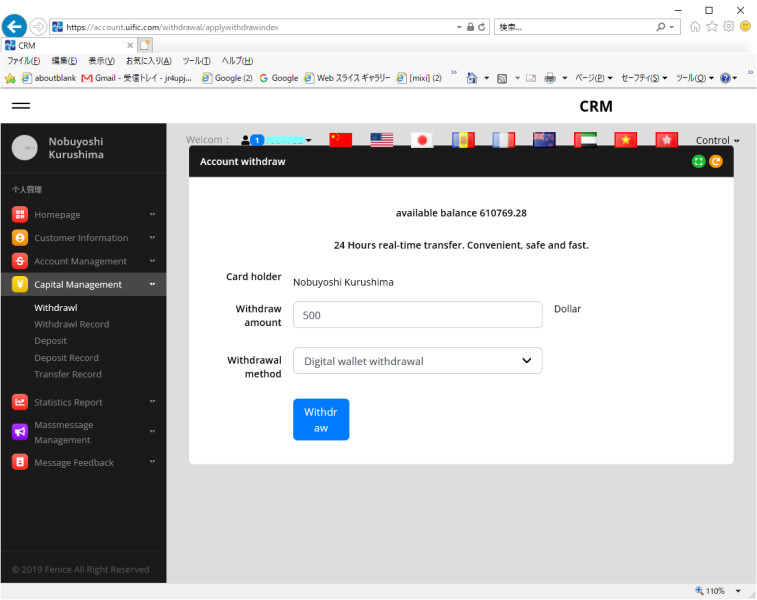Image resolution: width=757 pixels, height=600 pixels.
Task: Click the Massmessage Management megaphone icon
Action: point(20,432)
